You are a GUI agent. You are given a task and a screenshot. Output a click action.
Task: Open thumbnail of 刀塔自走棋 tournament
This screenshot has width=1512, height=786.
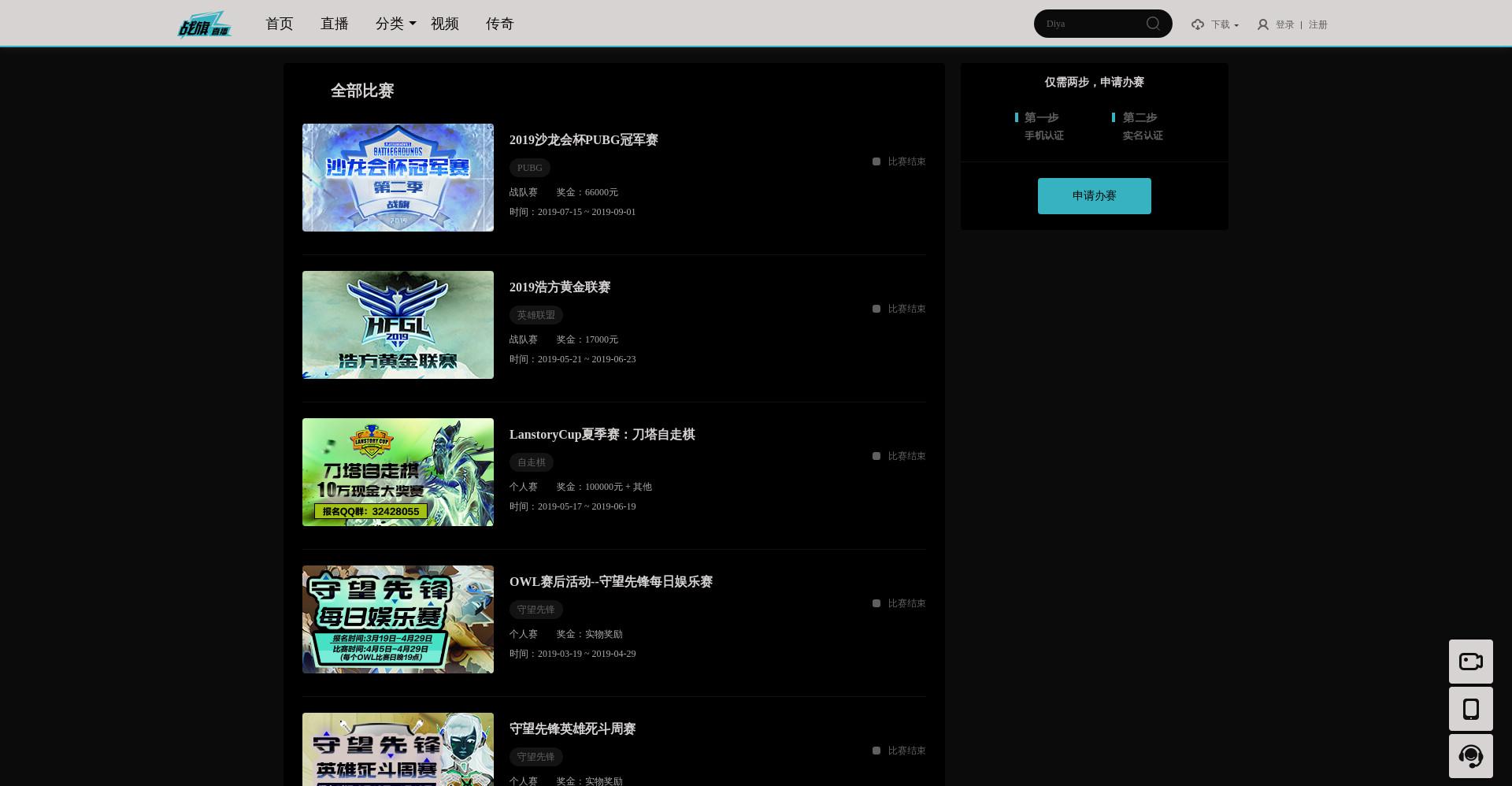[398, 472]
